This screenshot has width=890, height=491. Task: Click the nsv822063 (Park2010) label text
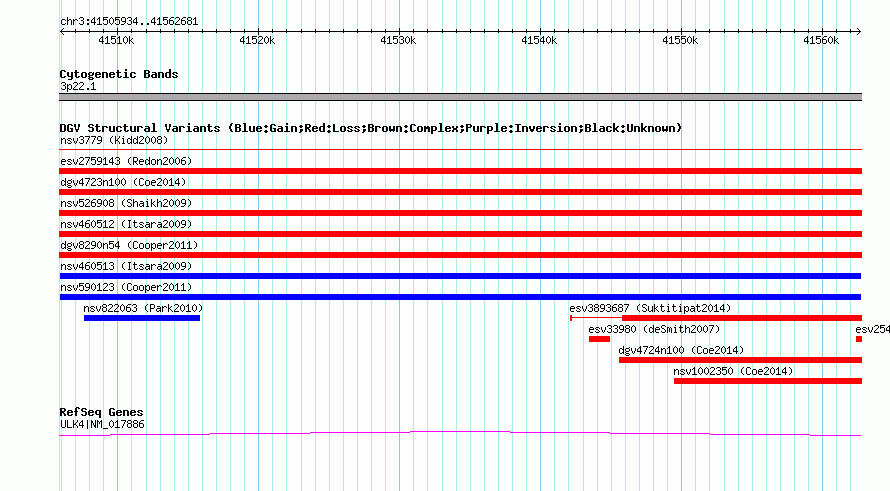click(143, 308)
